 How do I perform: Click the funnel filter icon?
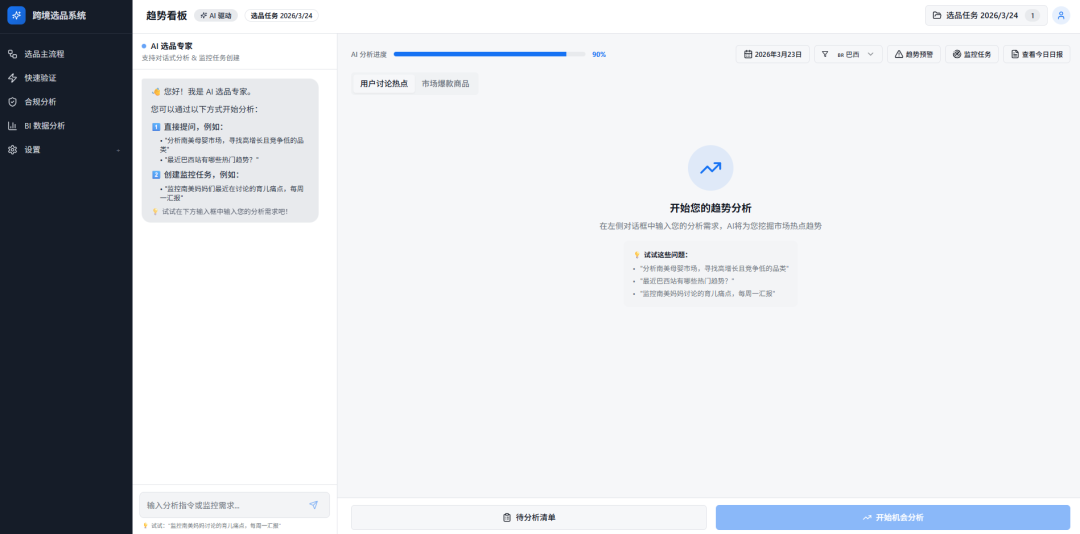(x=824, y=54)
